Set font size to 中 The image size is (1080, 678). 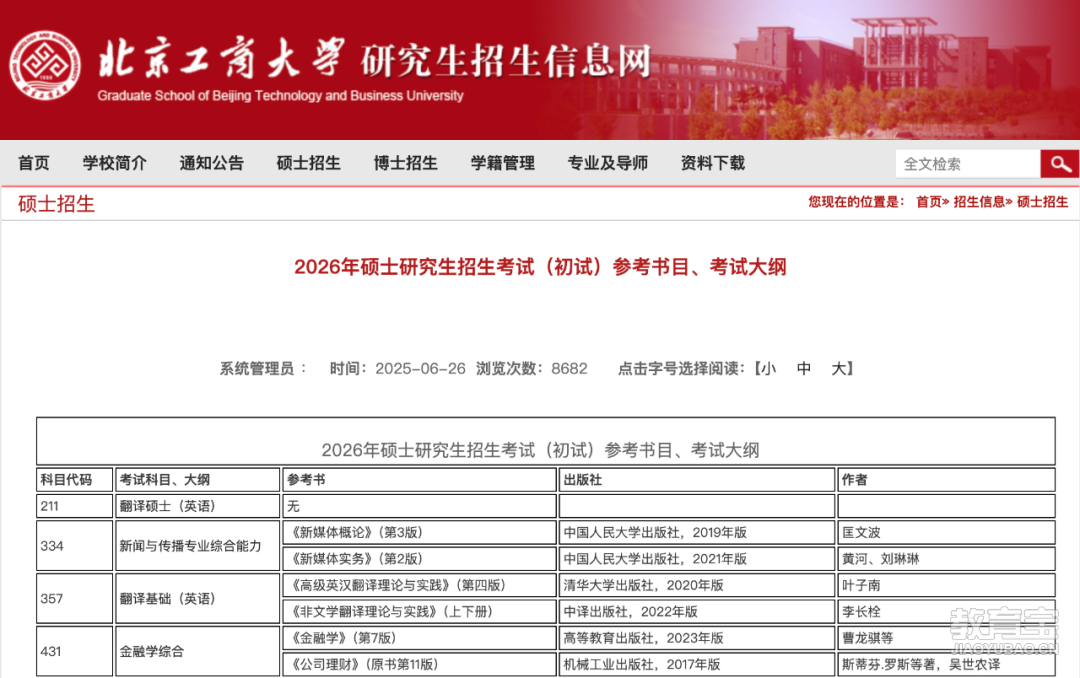click(x=803, y=368)
